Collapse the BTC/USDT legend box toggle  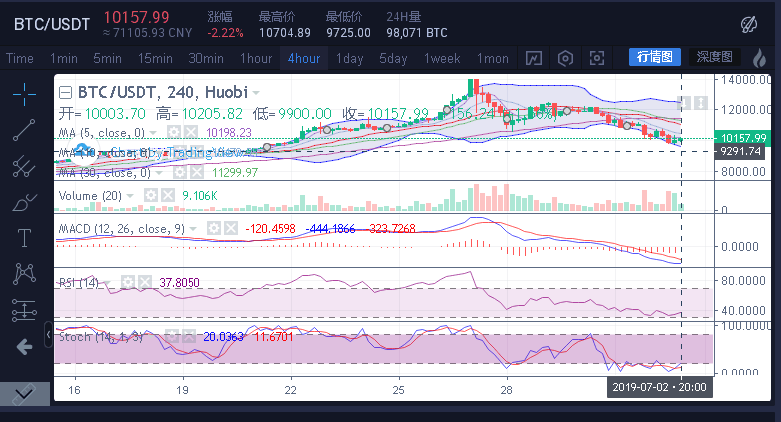[65, 93]
